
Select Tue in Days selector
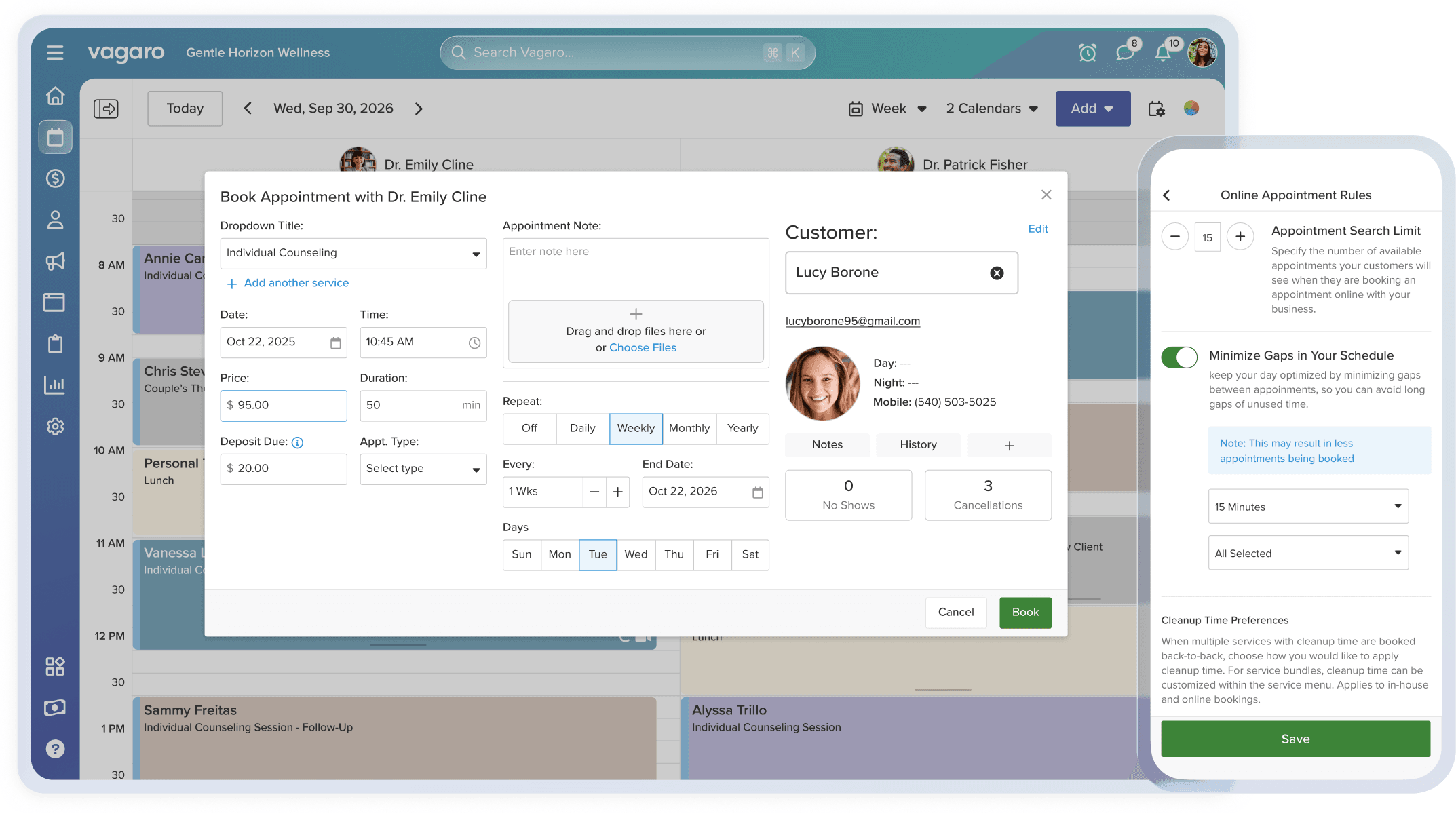[x=598, y=554]
